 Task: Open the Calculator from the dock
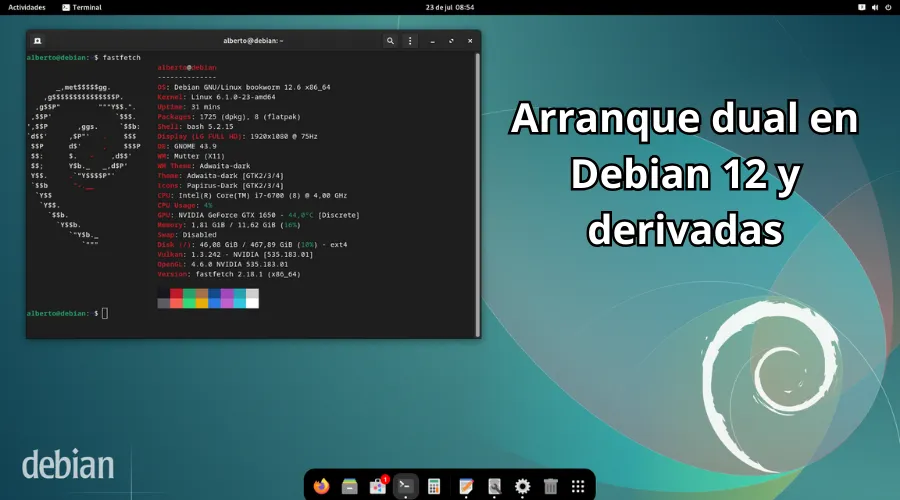click(434, 487)
